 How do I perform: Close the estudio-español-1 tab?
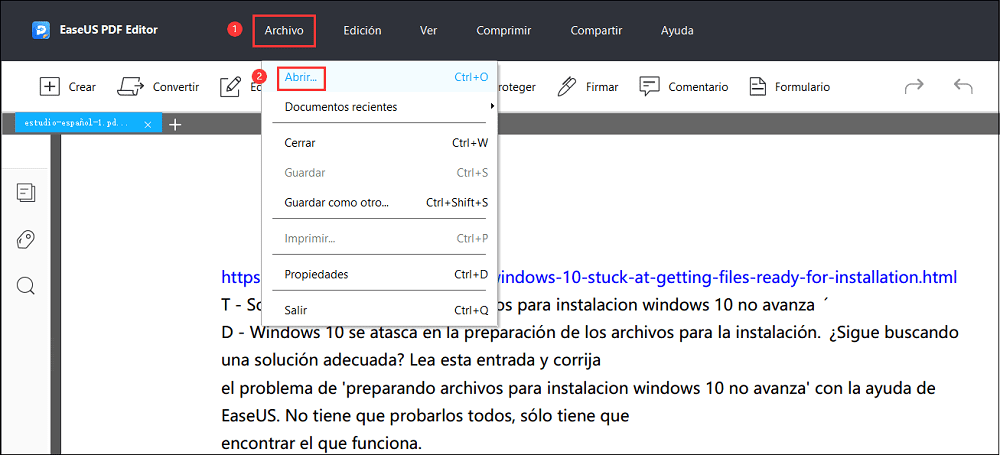point(148,125)
